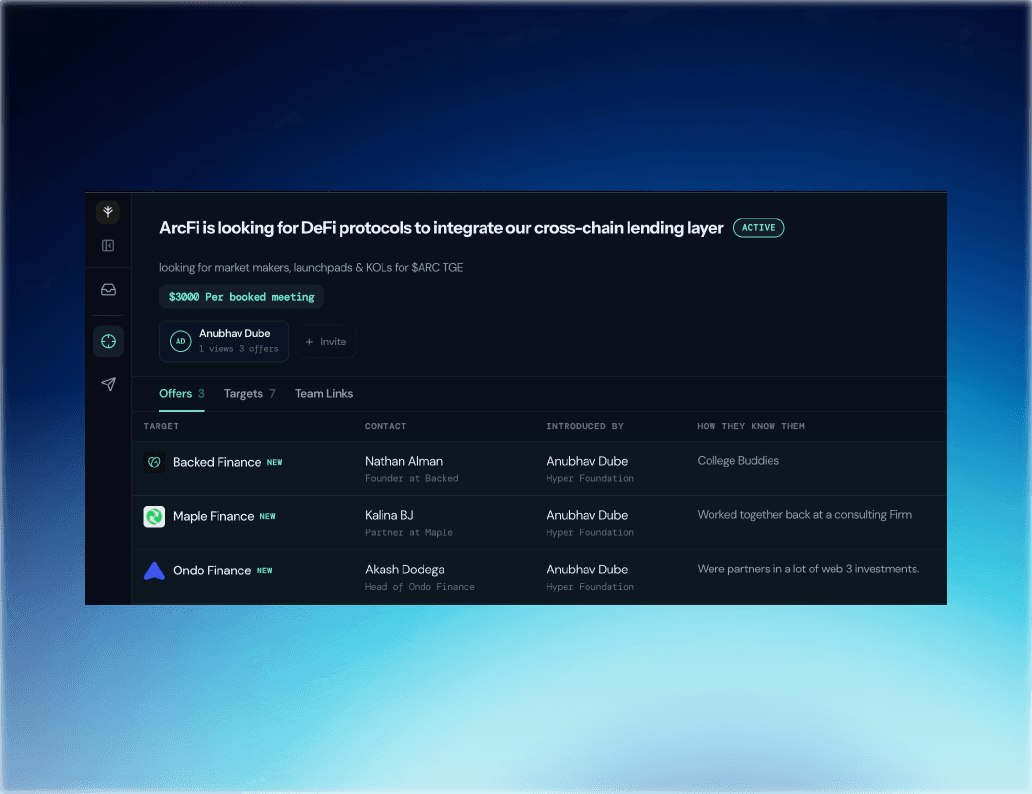The height and width of the screenshot is (794, 1032).
Task: Click the ArcFi campaign title heading
Action: [441, 228]
